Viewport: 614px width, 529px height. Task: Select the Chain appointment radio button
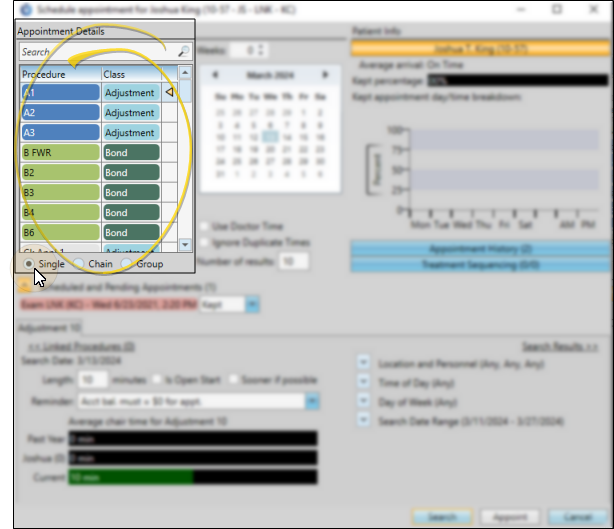tap(78, 264)
